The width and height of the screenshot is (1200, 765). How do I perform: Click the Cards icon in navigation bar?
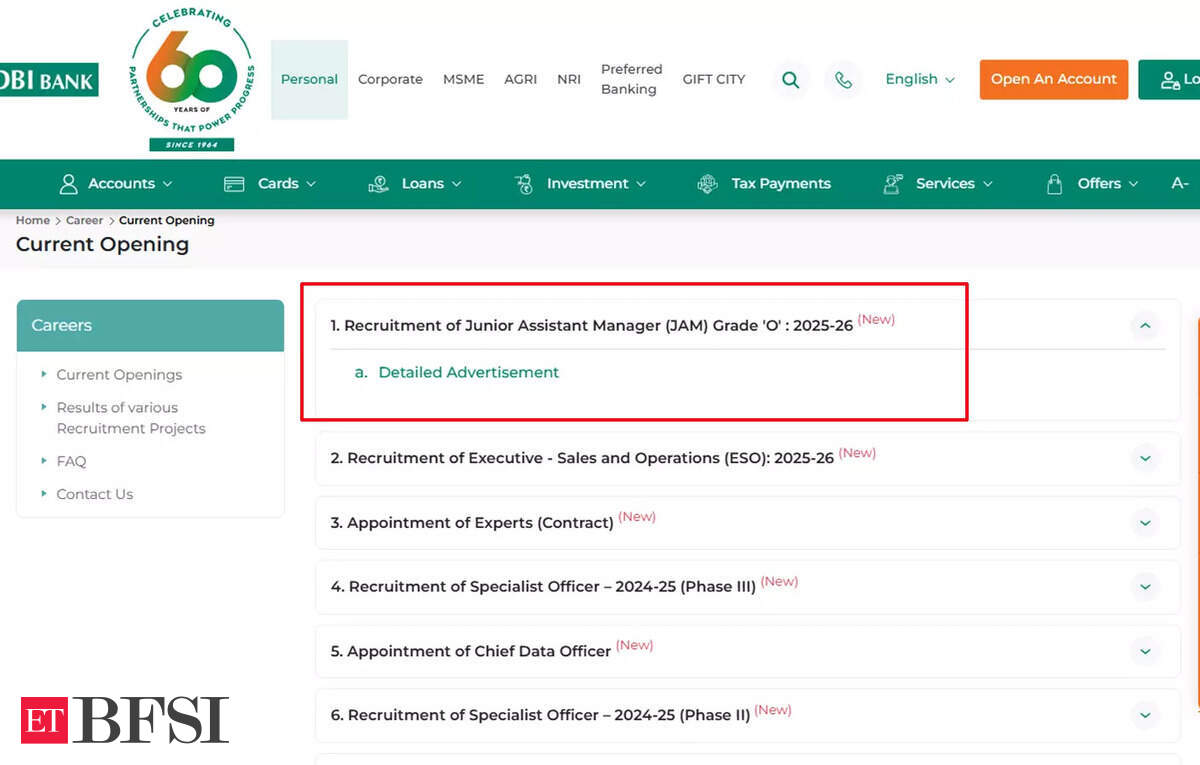pyautogui.click(x=234, y=184)
